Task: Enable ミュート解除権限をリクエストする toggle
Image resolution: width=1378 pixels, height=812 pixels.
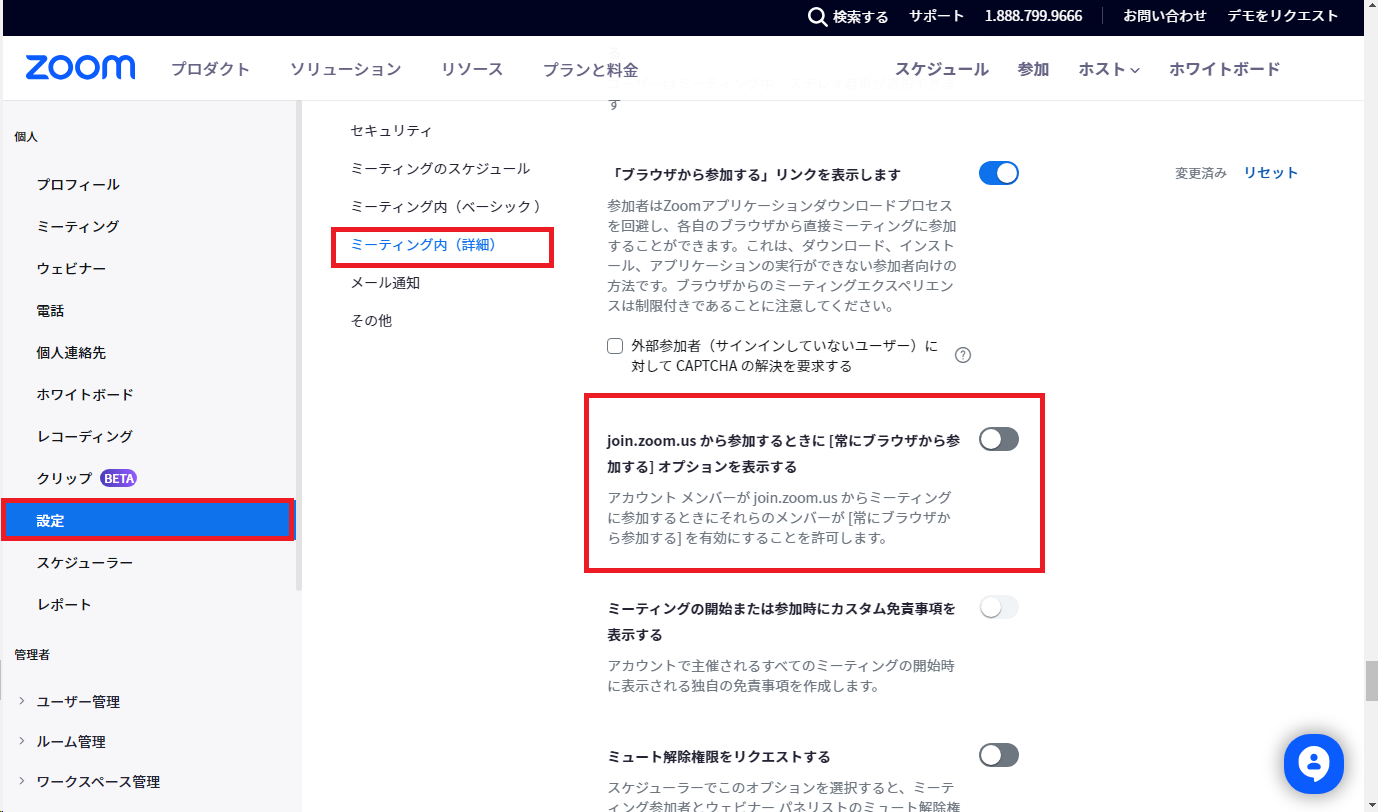Action: pos(998,755)
